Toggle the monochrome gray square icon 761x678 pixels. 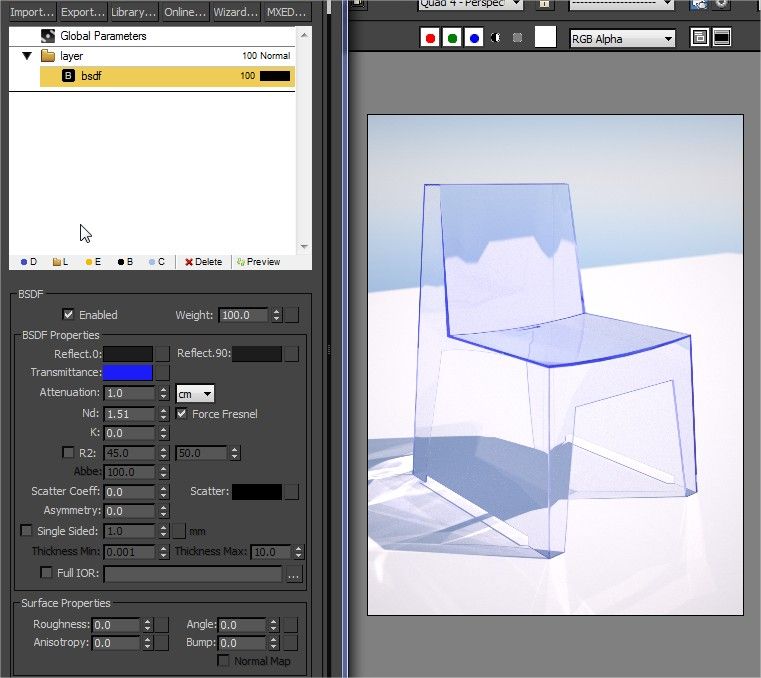517,38
